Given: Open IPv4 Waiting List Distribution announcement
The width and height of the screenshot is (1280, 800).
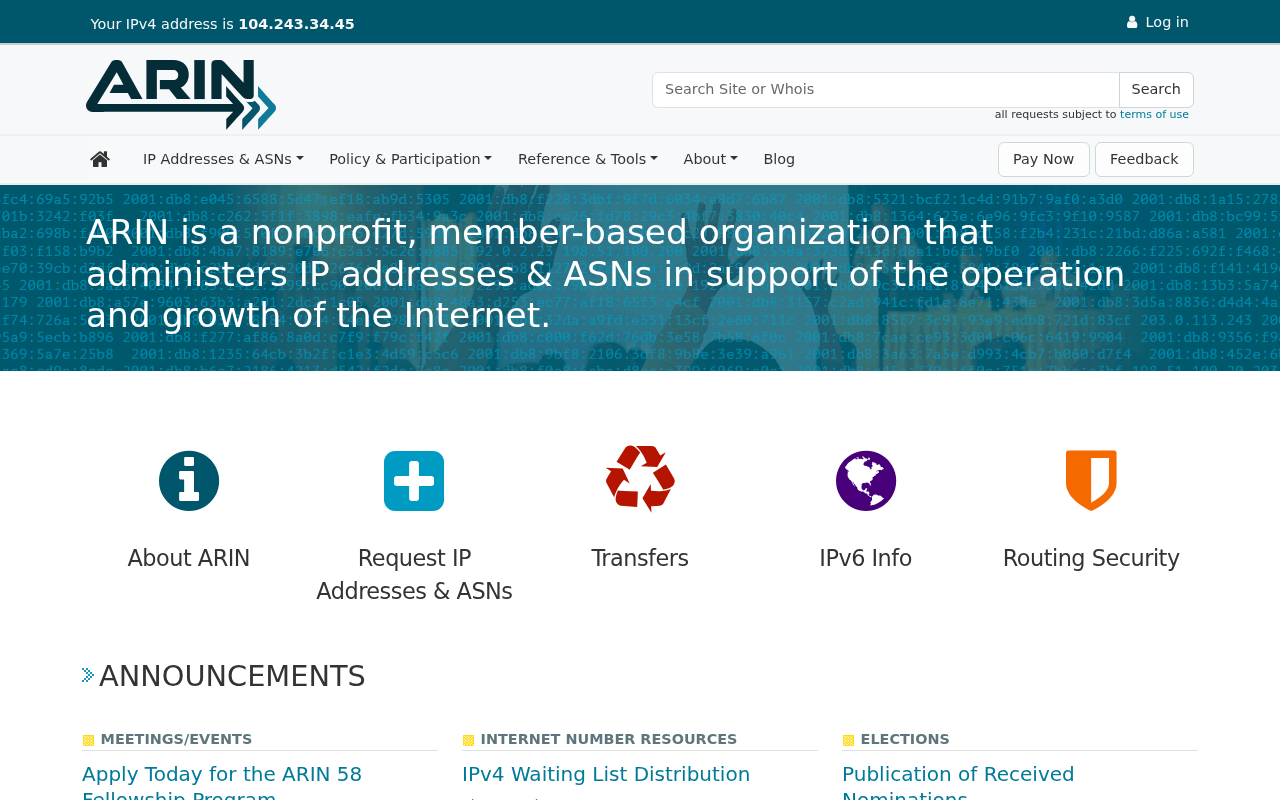Looking at the screenshot, I should coord(606,774).
